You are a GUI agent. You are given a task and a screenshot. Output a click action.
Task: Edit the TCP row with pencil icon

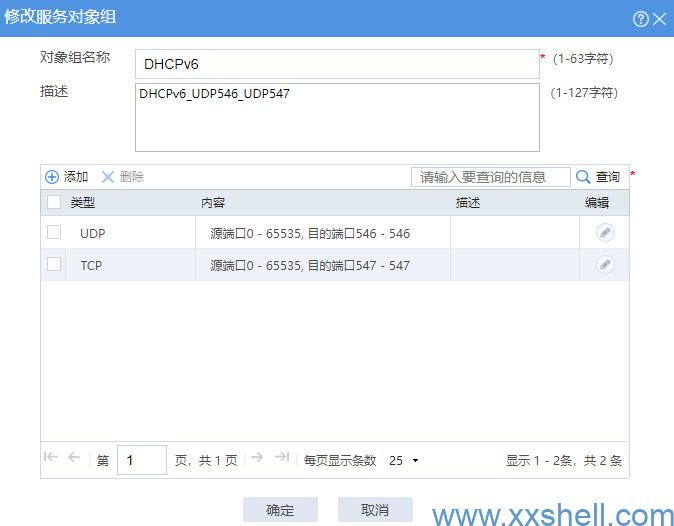pyautogui.click(x=605, y=265)
